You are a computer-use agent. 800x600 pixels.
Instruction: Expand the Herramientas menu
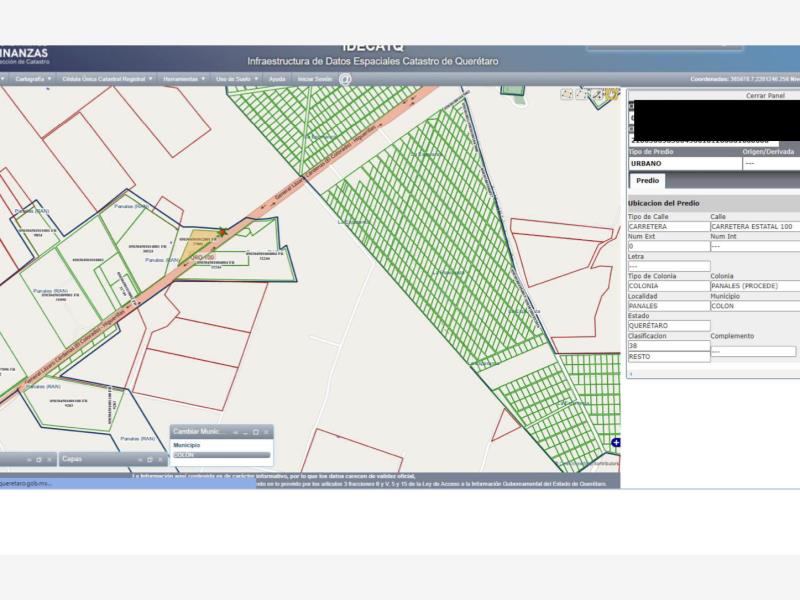(184, 79)
